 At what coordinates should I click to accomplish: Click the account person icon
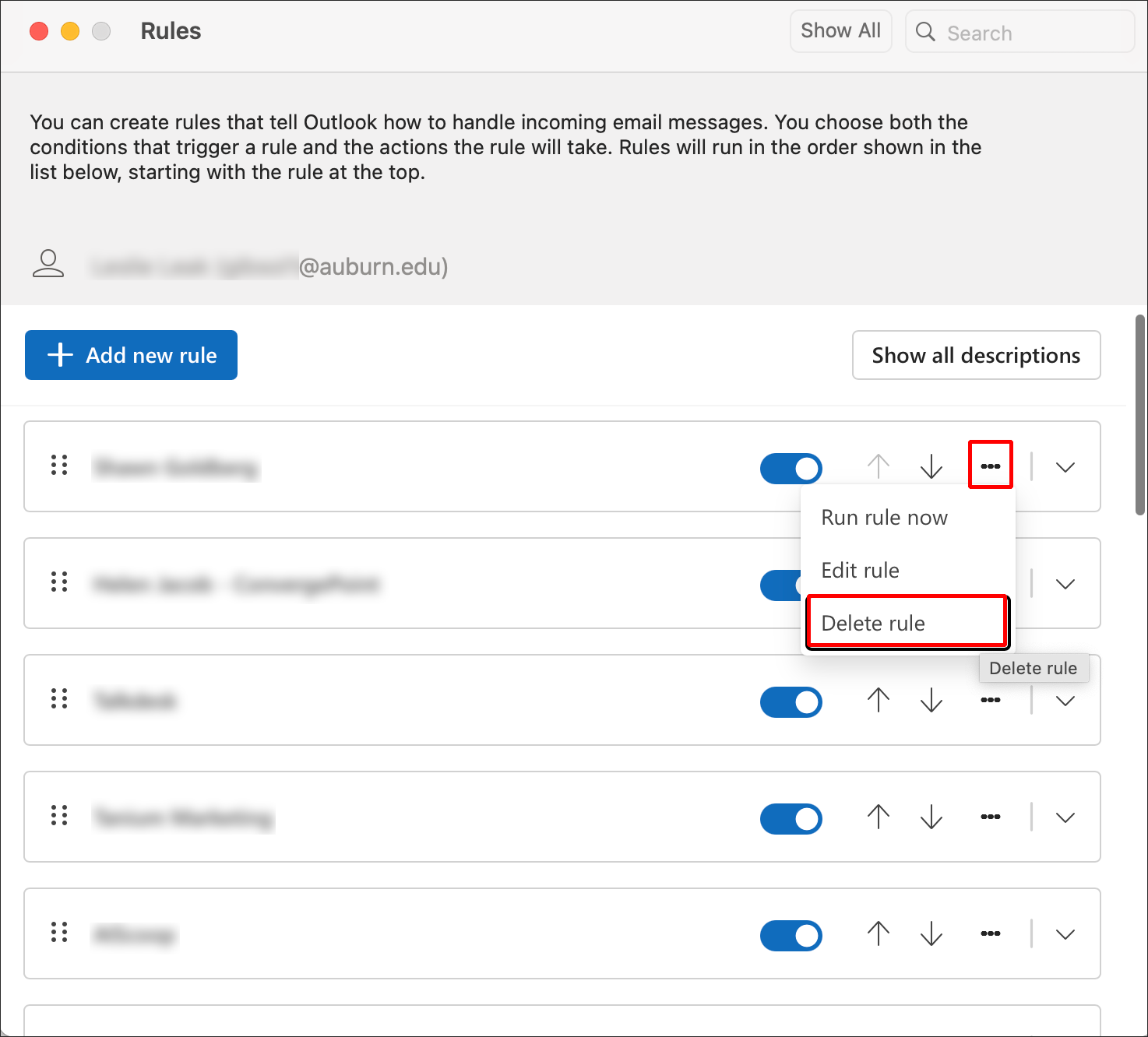[x=48, y=264]
